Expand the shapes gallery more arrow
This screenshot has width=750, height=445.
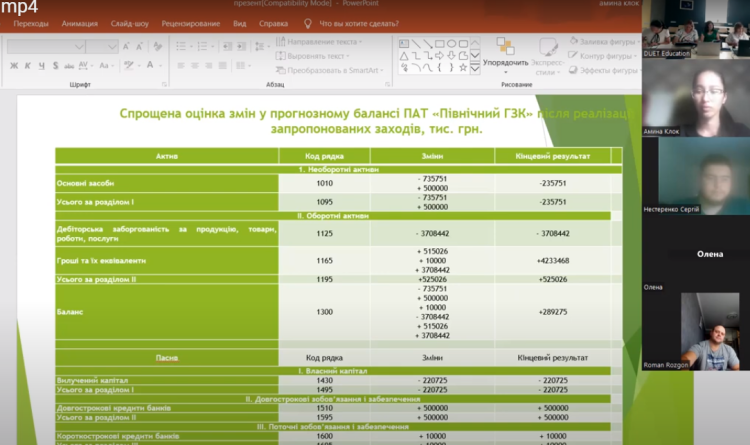tap(475, 67)
